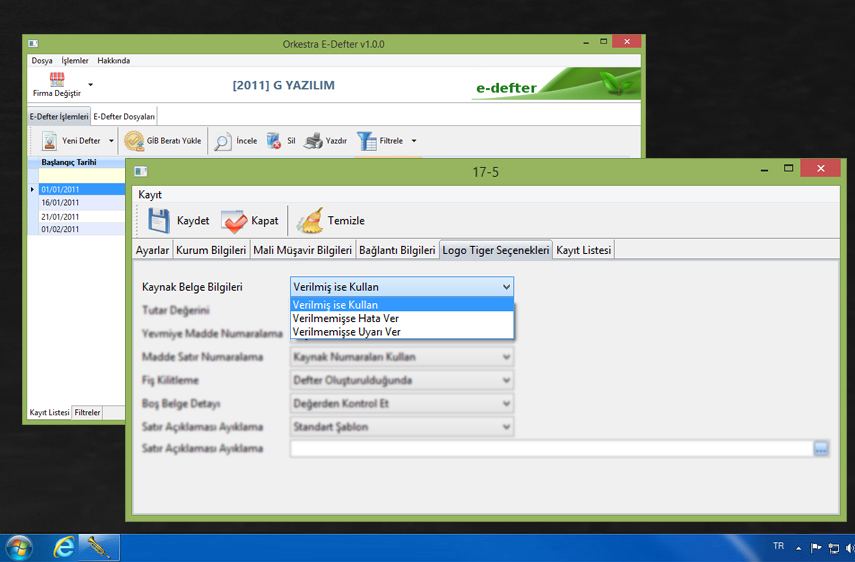855x562 pixels.
Task: Click the Yazdır printer icon
Action: point(313,141)
